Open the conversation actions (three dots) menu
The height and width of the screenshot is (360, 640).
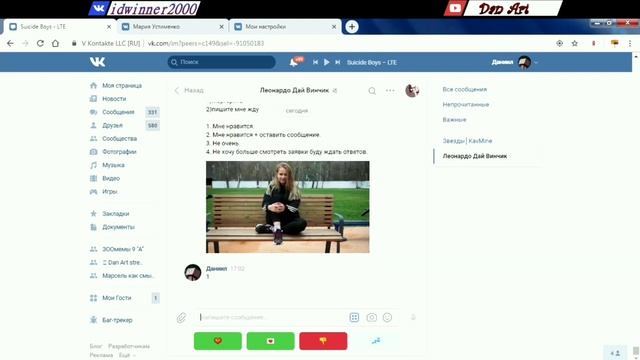[x=390, y=91]
